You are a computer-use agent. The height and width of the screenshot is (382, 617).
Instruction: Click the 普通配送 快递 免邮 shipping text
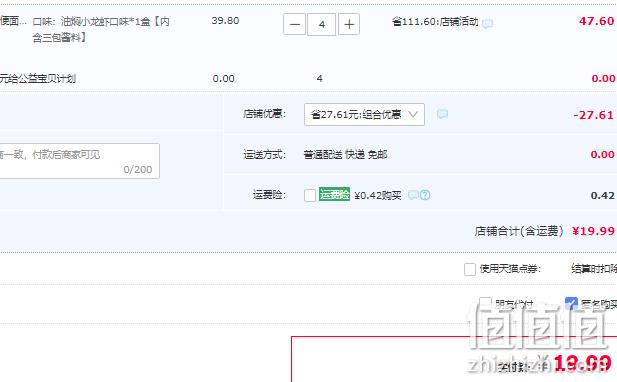click(x=345, y=155)
